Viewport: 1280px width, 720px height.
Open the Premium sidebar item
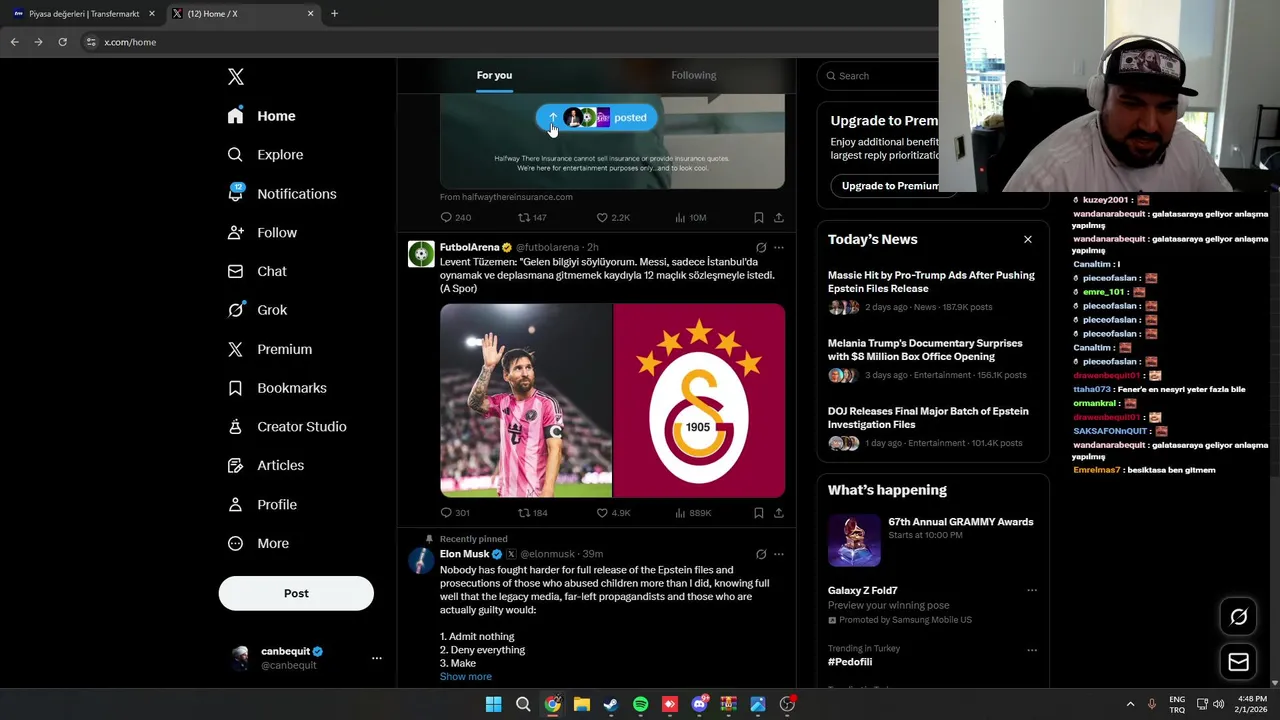point(270,349)
